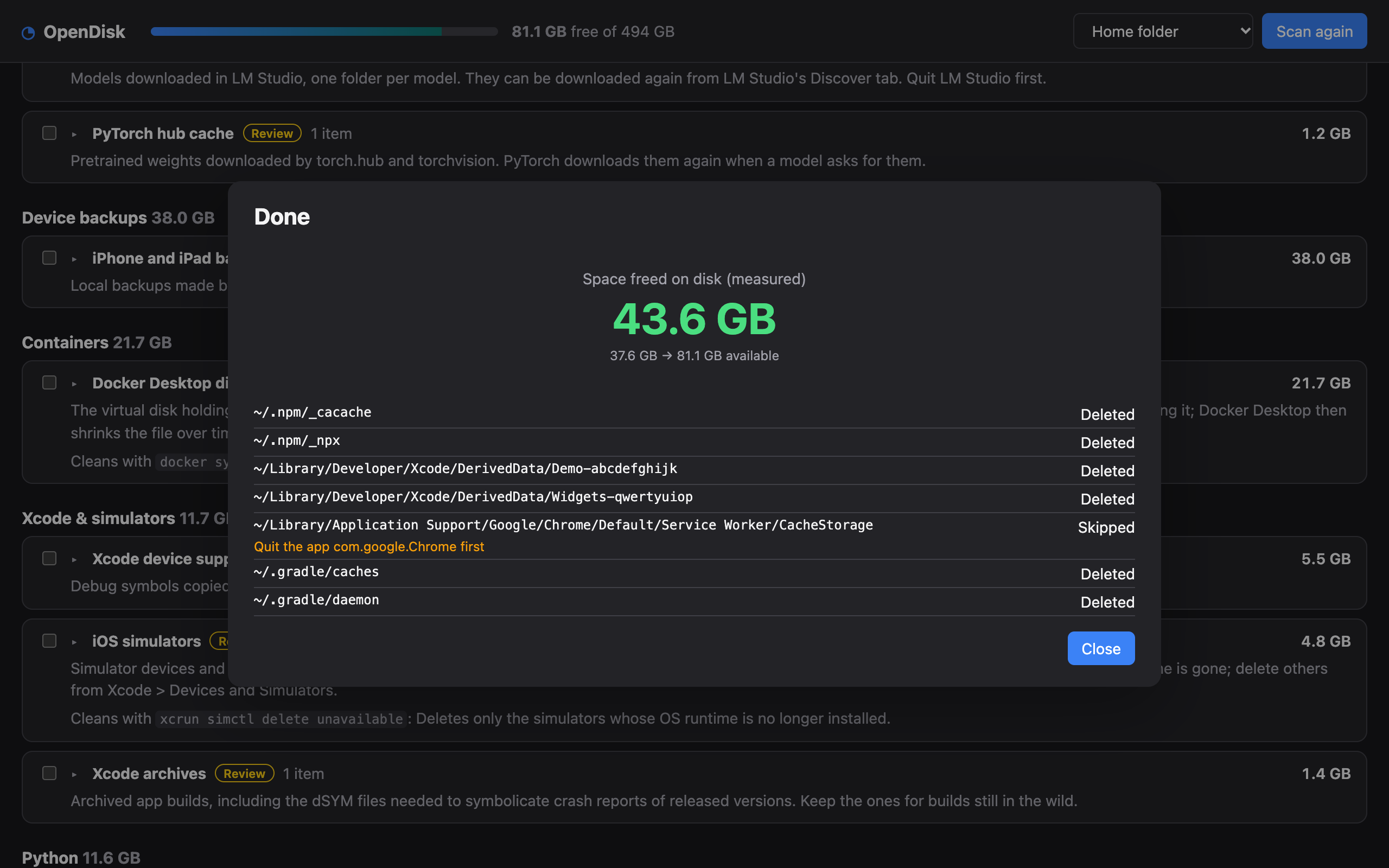Click the Device backups 38.0 GB heading
The width and height of the screenshot is (1389, 868).
click(x=118, y=218)
